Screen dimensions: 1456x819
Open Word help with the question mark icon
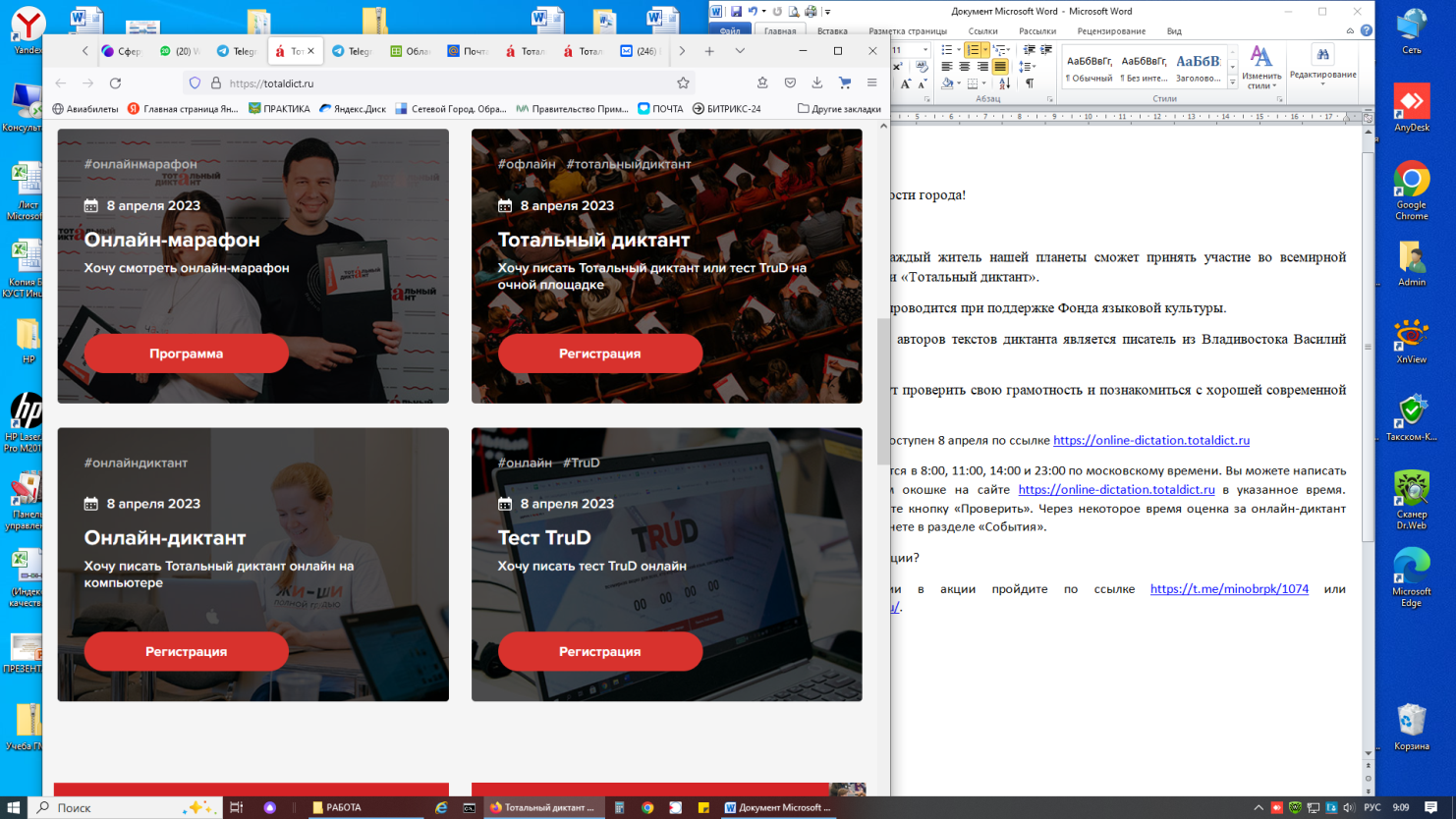click(1367, 30)
